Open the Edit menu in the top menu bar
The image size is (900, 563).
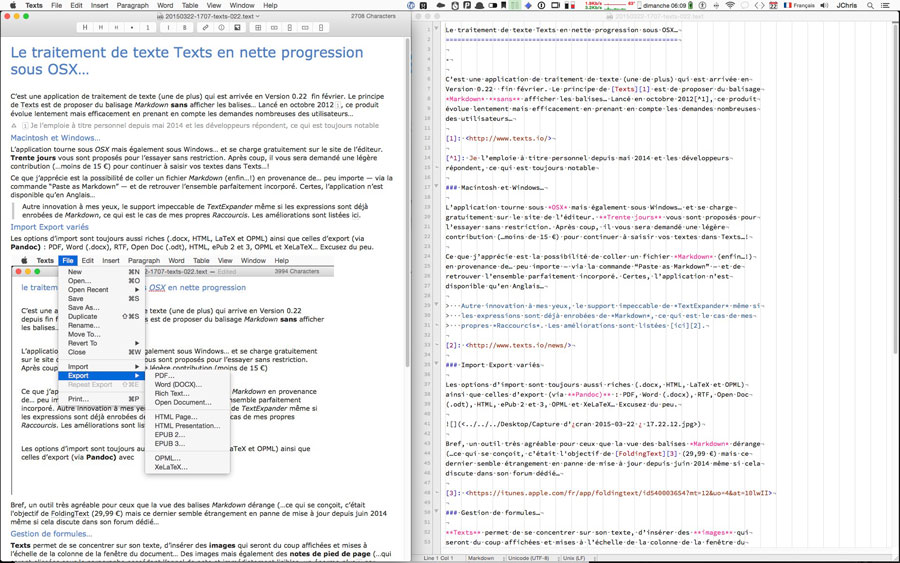[76, 5]
